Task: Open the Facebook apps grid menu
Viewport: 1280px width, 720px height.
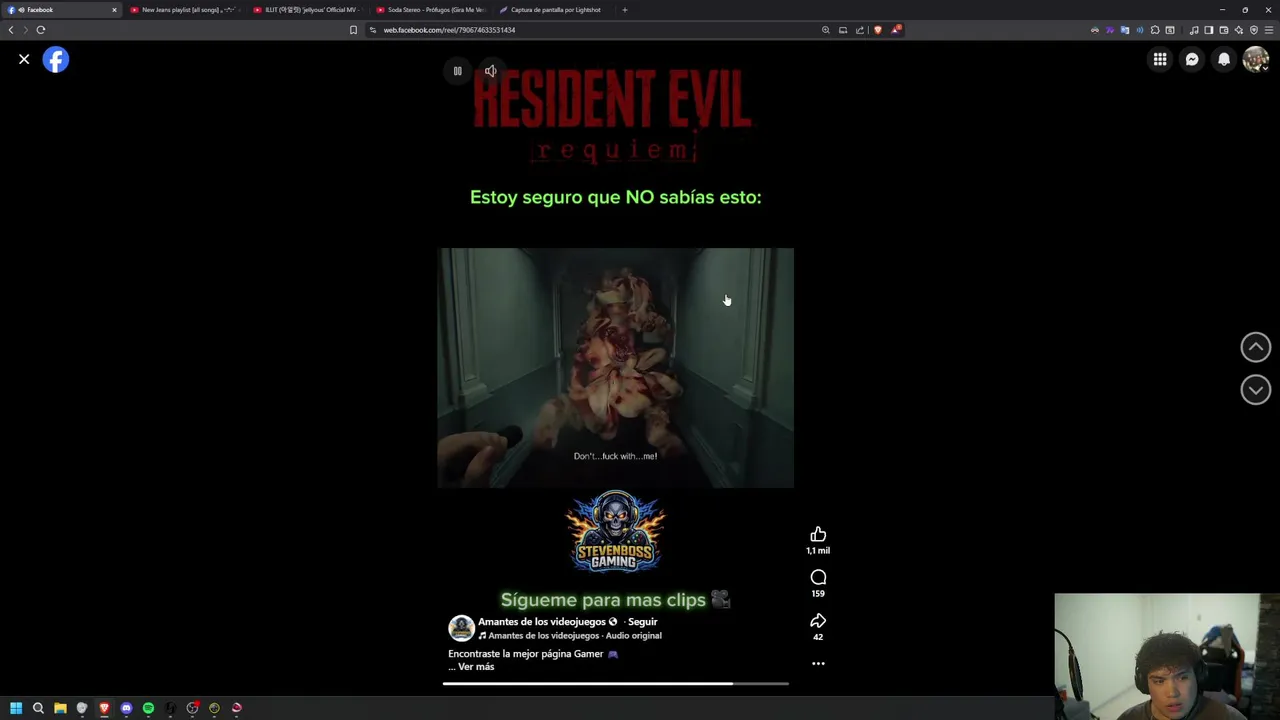Action: coord(1160,60)
